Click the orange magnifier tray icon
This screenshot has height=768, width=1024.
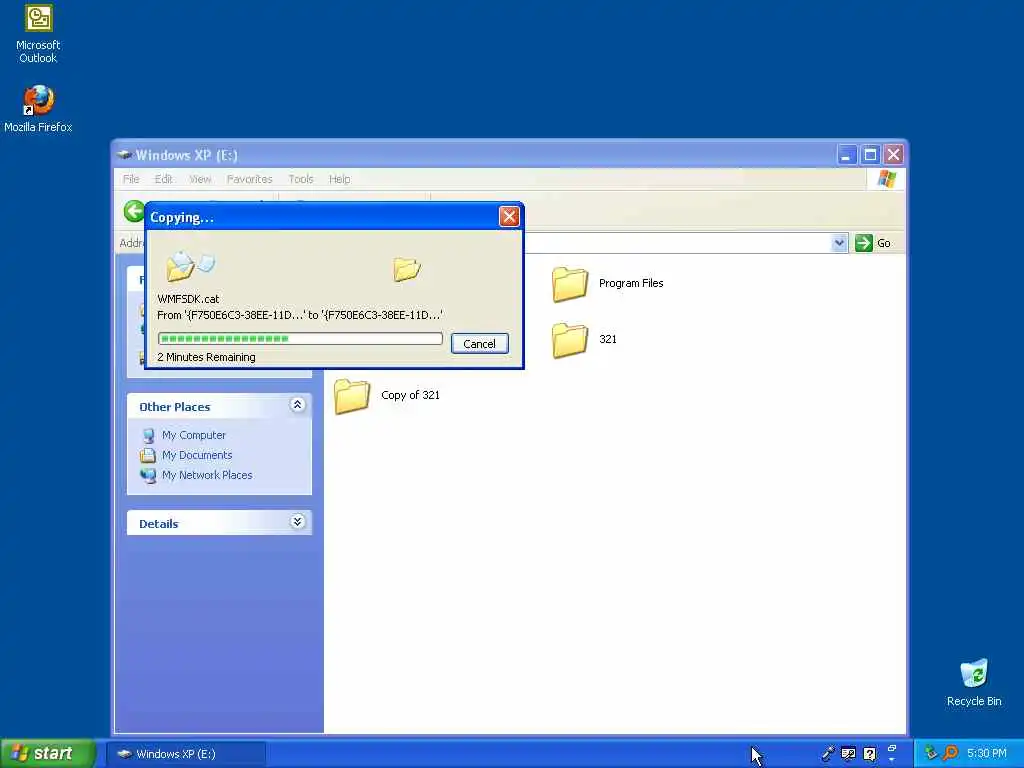coord(950,753)
